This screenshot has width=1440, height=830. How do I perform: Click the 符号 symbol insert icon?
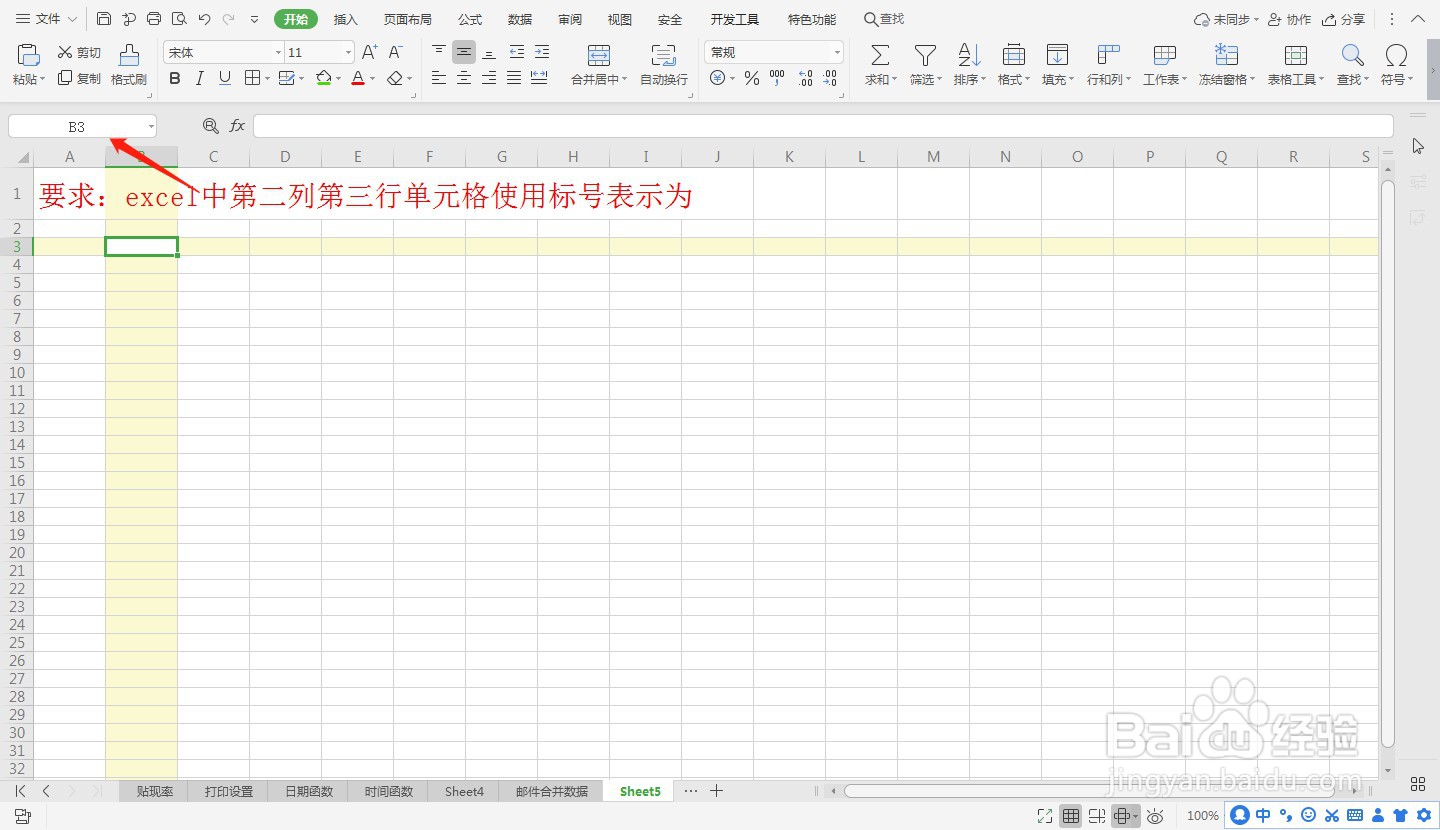pyautogui.click(x=1396, y=56)
